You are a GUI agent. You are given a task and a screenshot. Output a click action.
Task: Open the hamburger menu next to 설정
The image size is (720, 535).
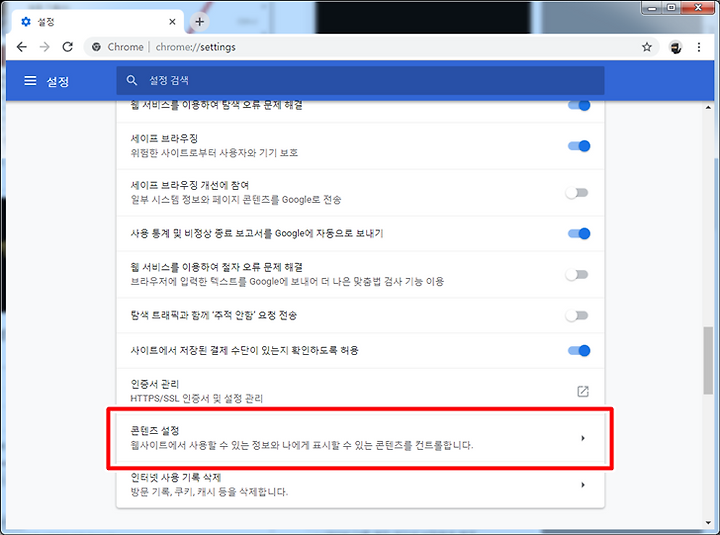[30, 81]
